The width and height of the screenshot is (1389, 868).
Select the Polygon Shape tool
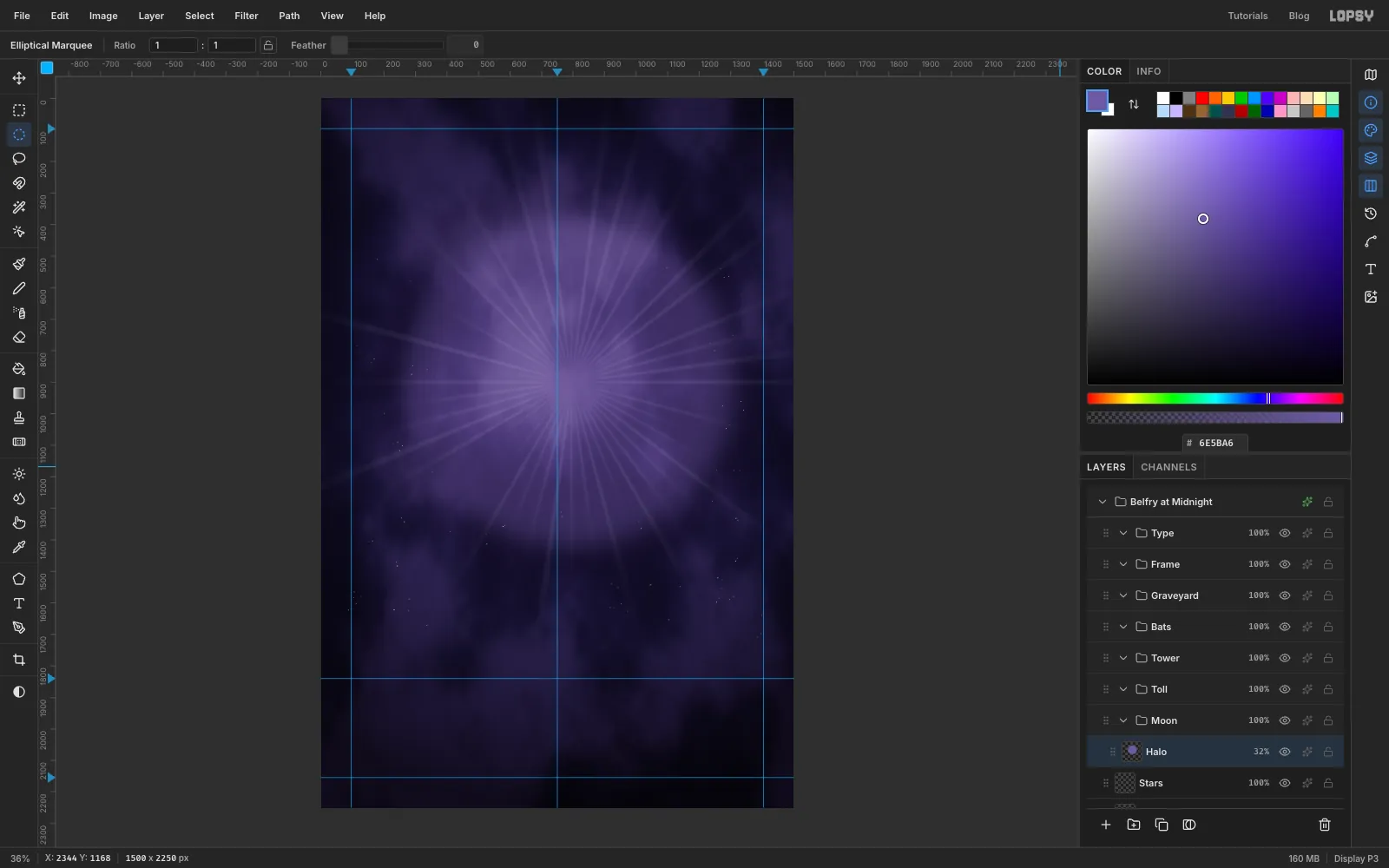(x=19, y=579)
